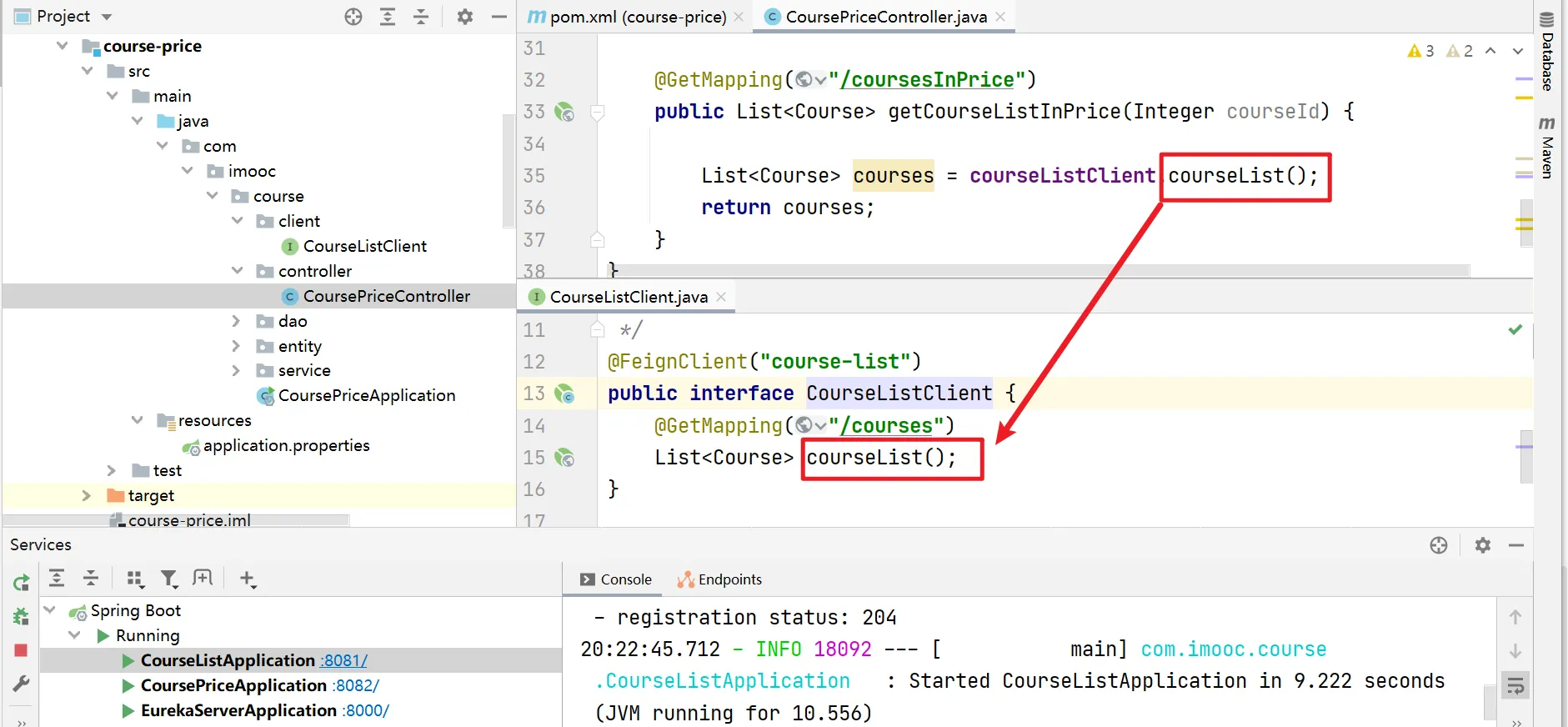1568x727 pixels.
Task: Stop the running service with red square
Action: [21, 650]
